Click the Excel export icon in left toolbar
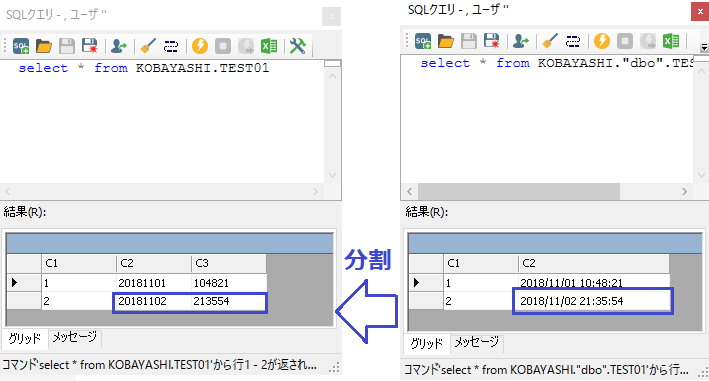Screen dimensions: 709x381 click(x=269, y=46)
